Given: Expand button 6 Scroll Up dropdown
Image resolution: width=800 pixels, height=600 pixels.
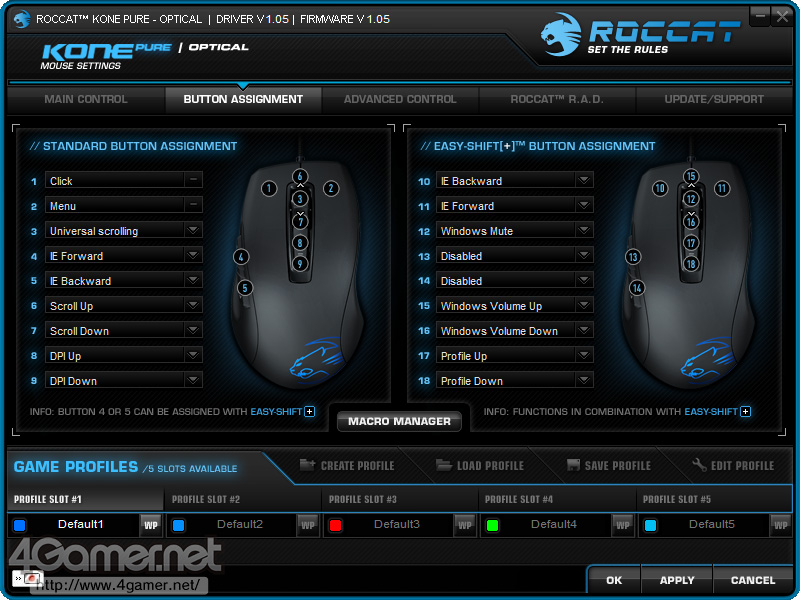Looking at the screenshot, I should pos(193,305).
